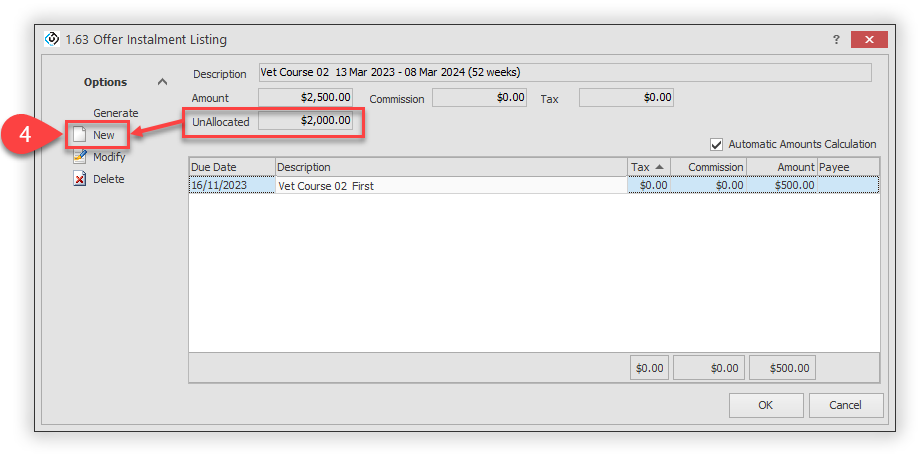Viewport: 922px width, 456px height.
Task: Click the Modify pencil icon
Action: pyautogui.click(x=79, y=157)
